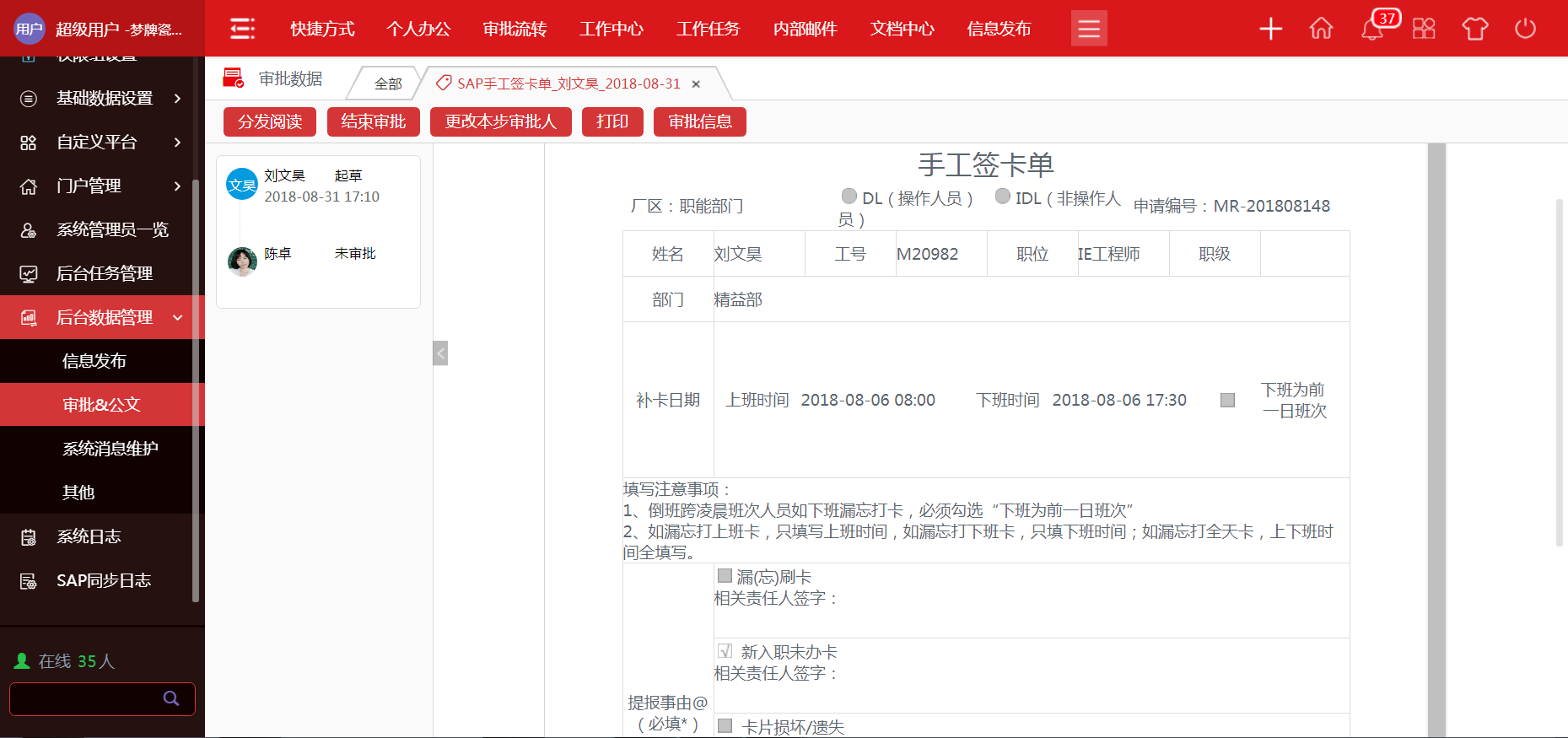This screenshot has height=738, width=1568.
Task: Click the power logout icon
Action: [1525, 29]
